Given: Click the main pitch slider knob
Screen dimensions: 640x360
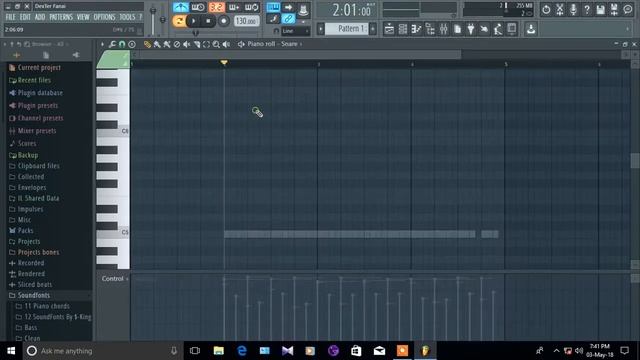Looking at the screenshot, I should click(162, 20).
